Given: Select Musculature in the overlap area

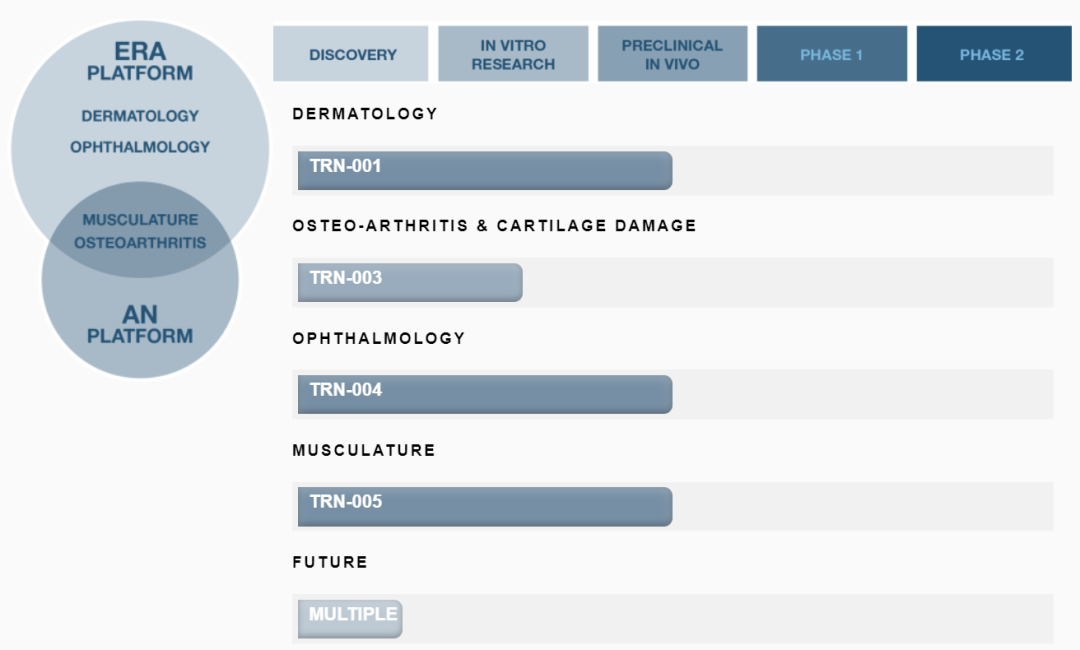Looking at the screenshot, I should point(140,220).
